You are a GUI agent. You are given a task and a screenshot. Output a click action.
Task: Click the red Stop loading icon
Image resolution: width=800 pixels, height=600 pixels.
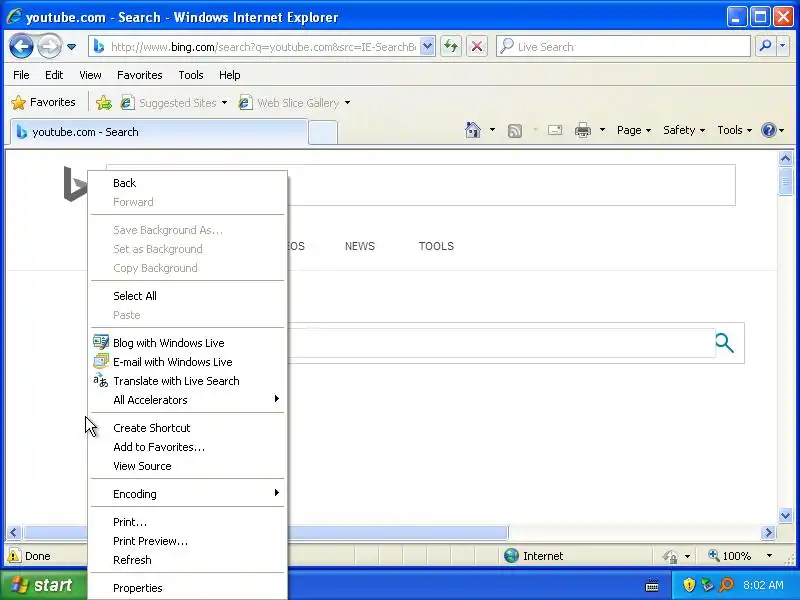point(477,46)
